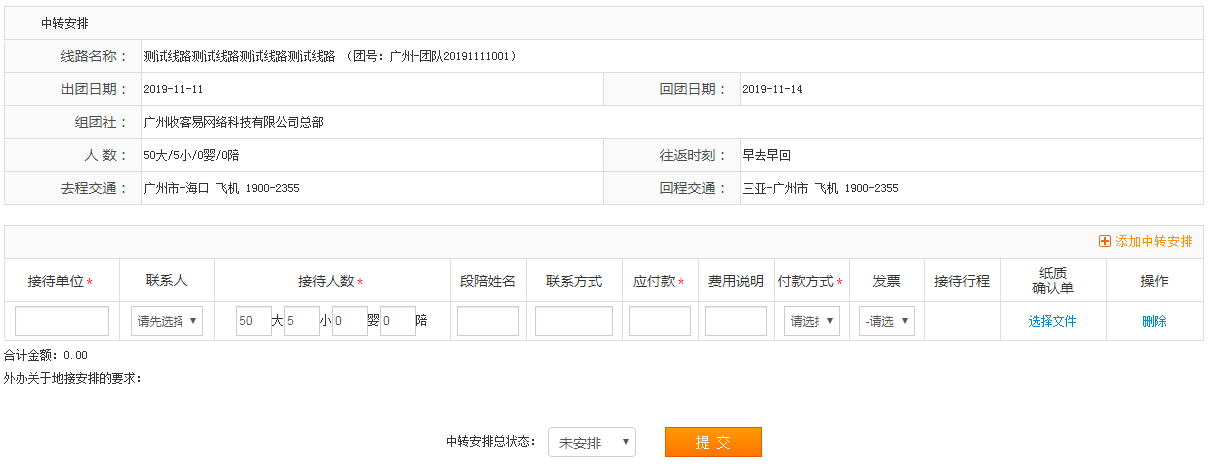Image resolution: width=1209 pixels, height=473 pixels.
Task: Expand the 付款方式 dropdown
Action: tap(811, 321)
